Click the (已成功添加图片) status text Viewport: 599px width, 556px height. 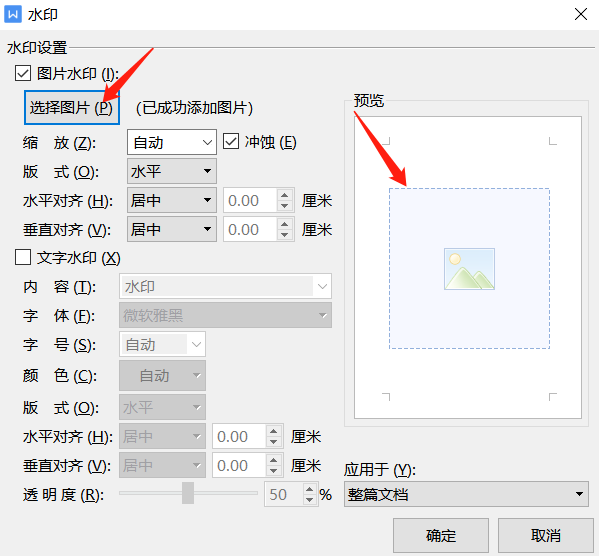pos(194,108)
